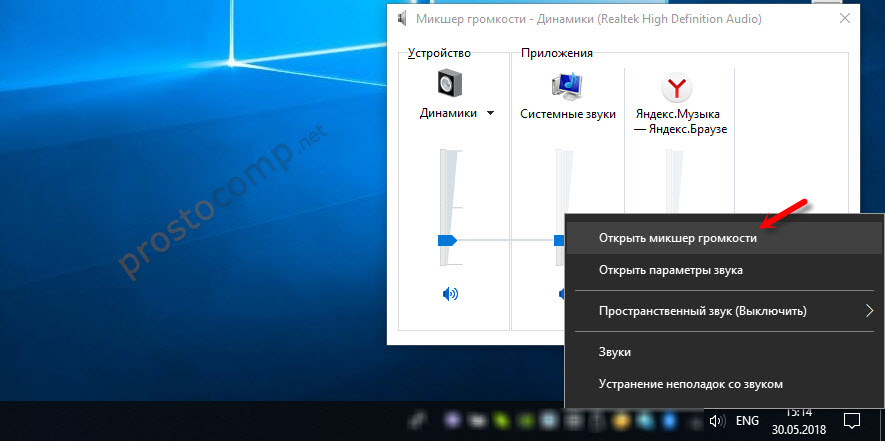Click the taskbar volume speaker icon

click(x=717, y=422)
